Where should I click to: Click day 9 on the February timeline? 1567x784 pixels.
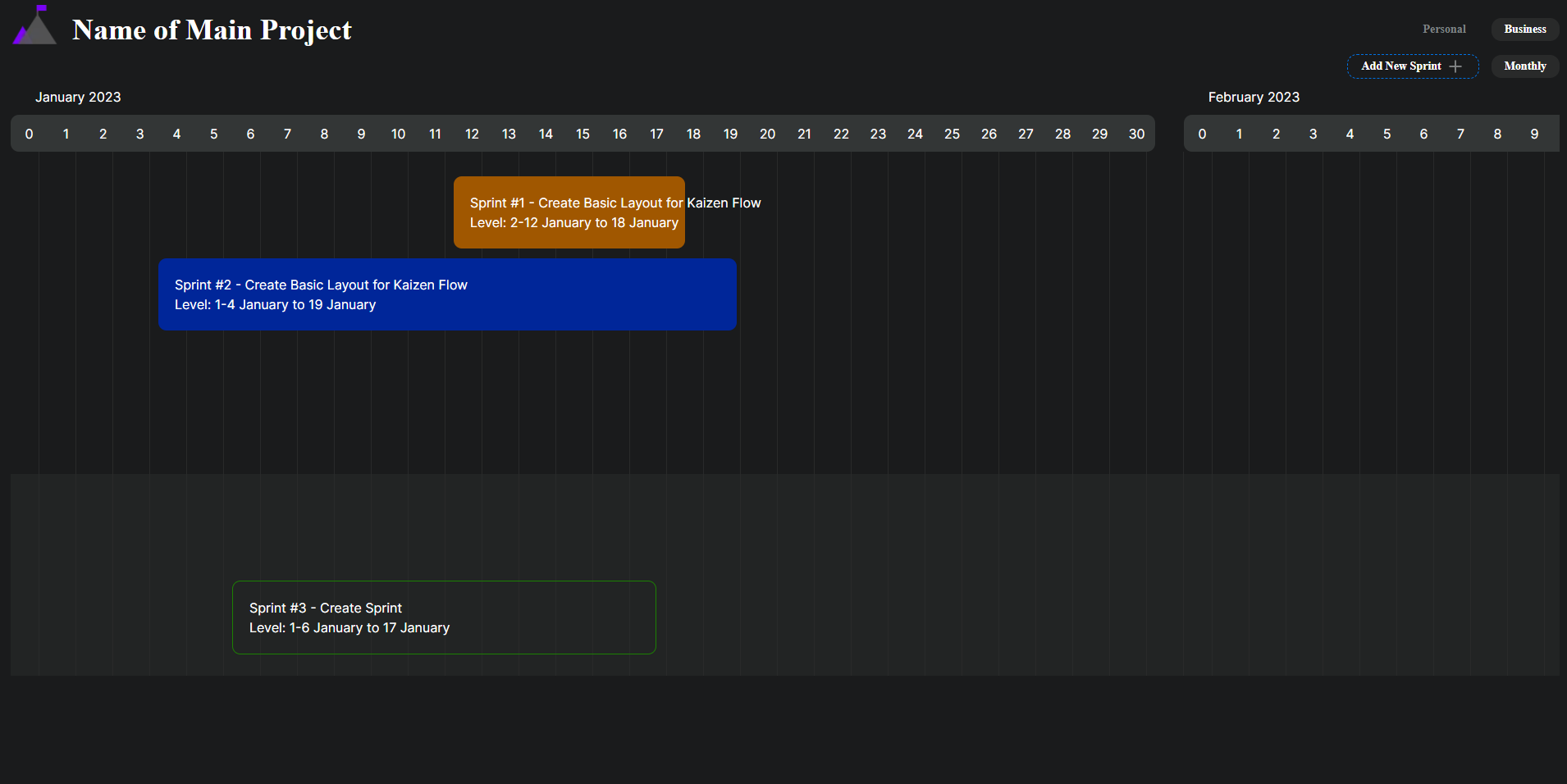click(x=1534, y=133)
